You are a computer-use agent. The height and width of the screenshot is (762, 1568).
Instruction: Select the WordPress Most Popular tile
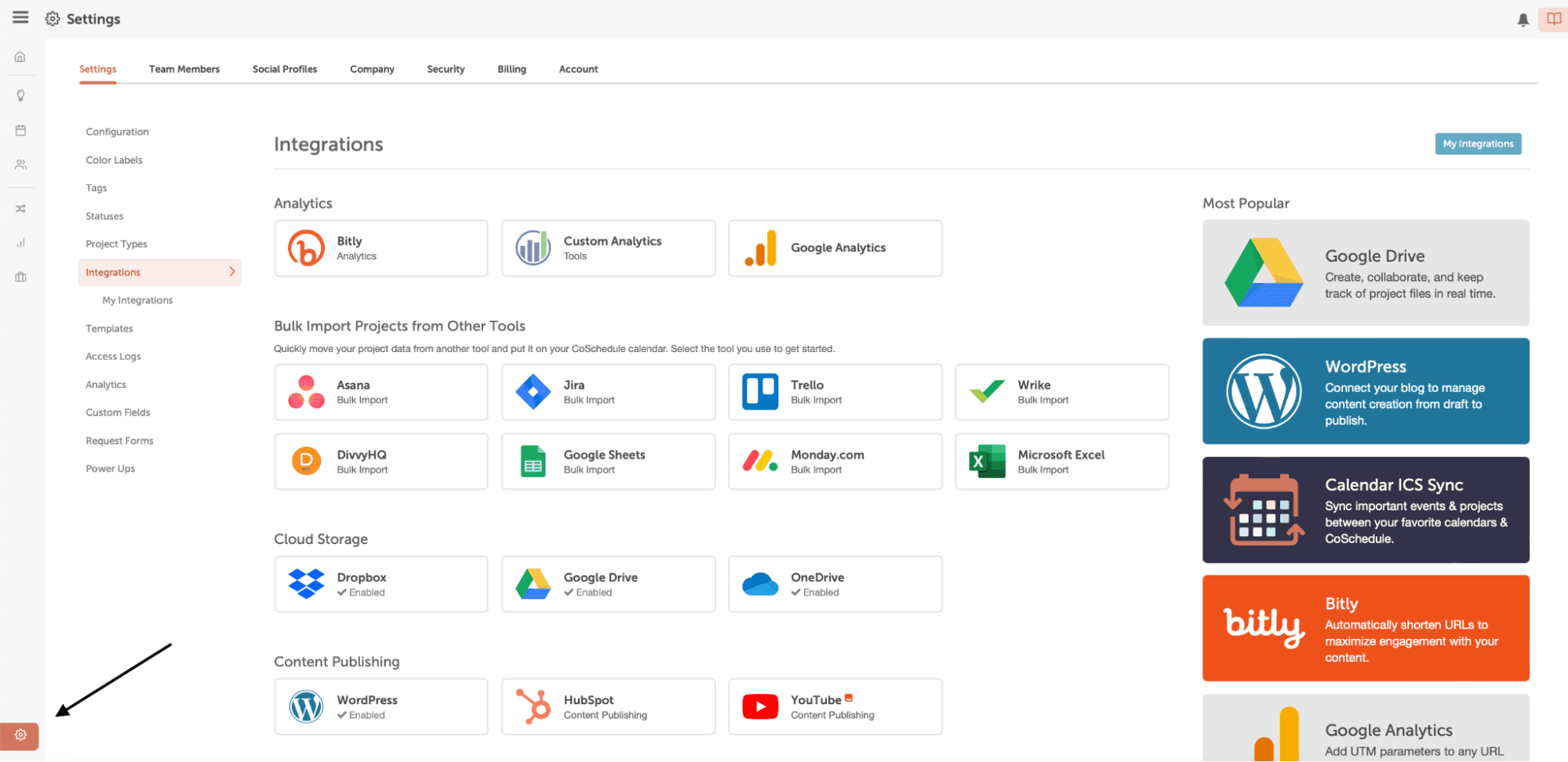coord(1366,391)
